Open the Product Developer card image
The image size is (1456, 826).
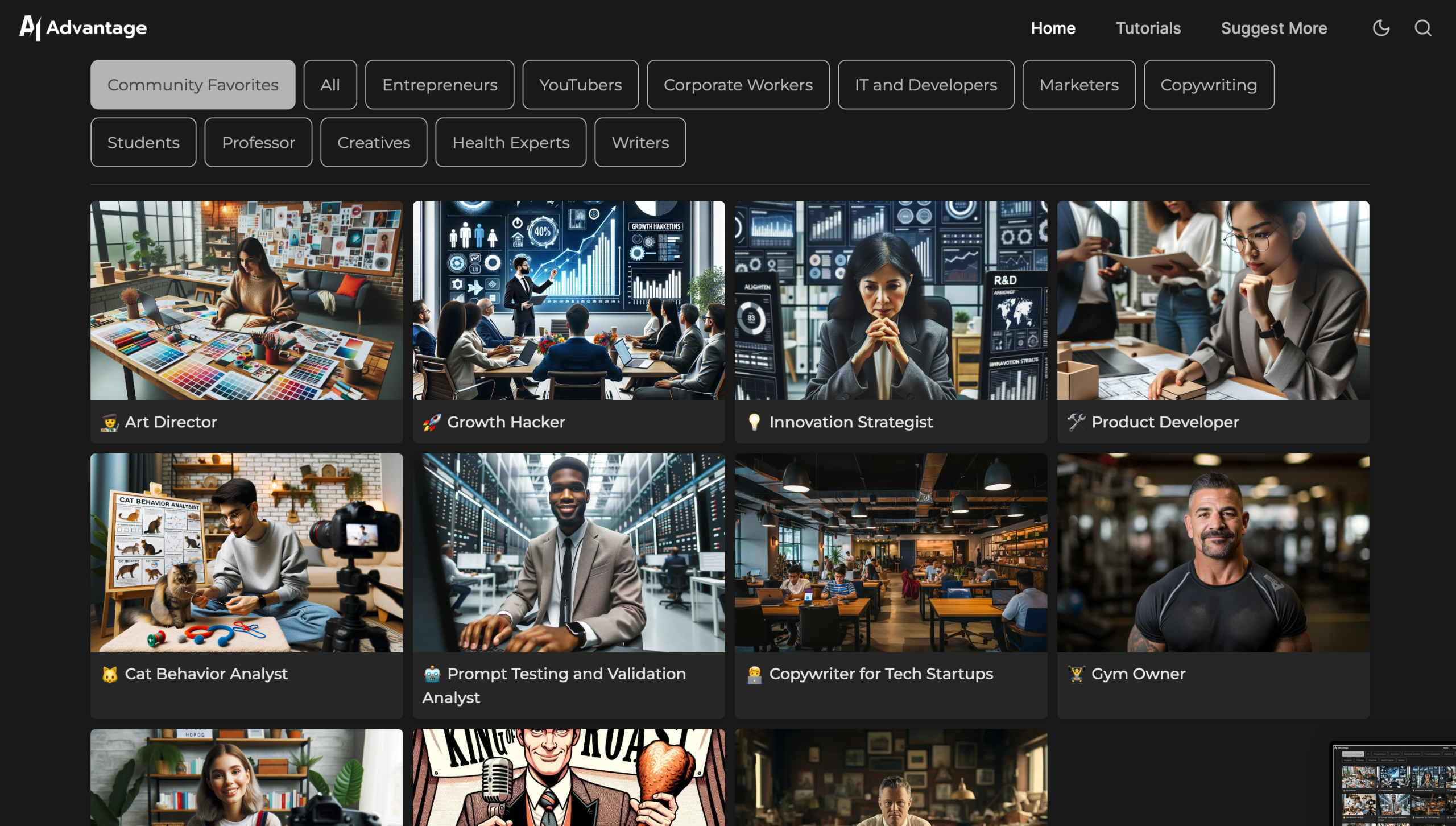pyautogui.click(x=1213, y=300)
